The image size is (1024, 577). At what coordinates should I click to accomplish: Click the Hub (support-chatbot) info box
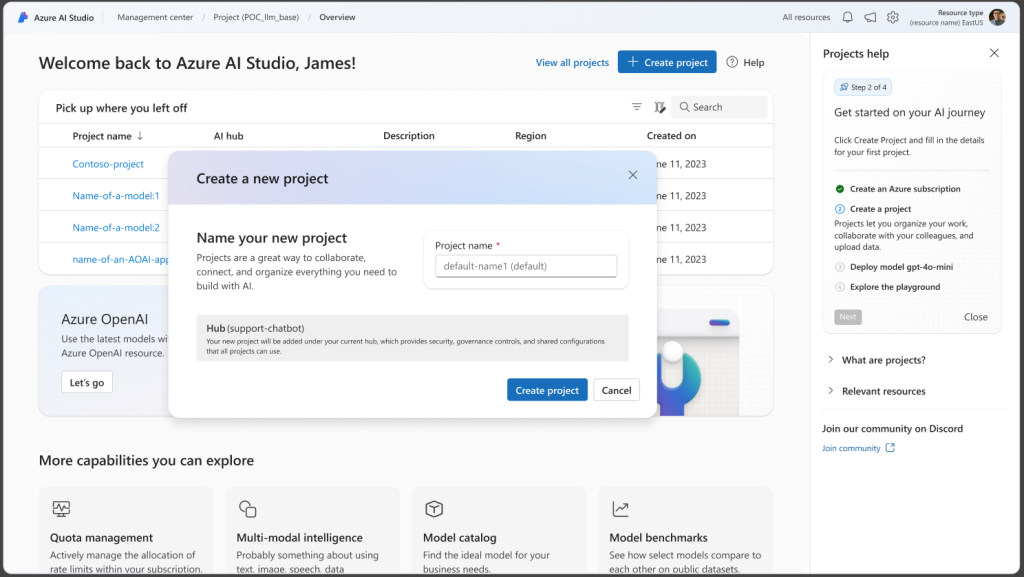coord(413,338)
